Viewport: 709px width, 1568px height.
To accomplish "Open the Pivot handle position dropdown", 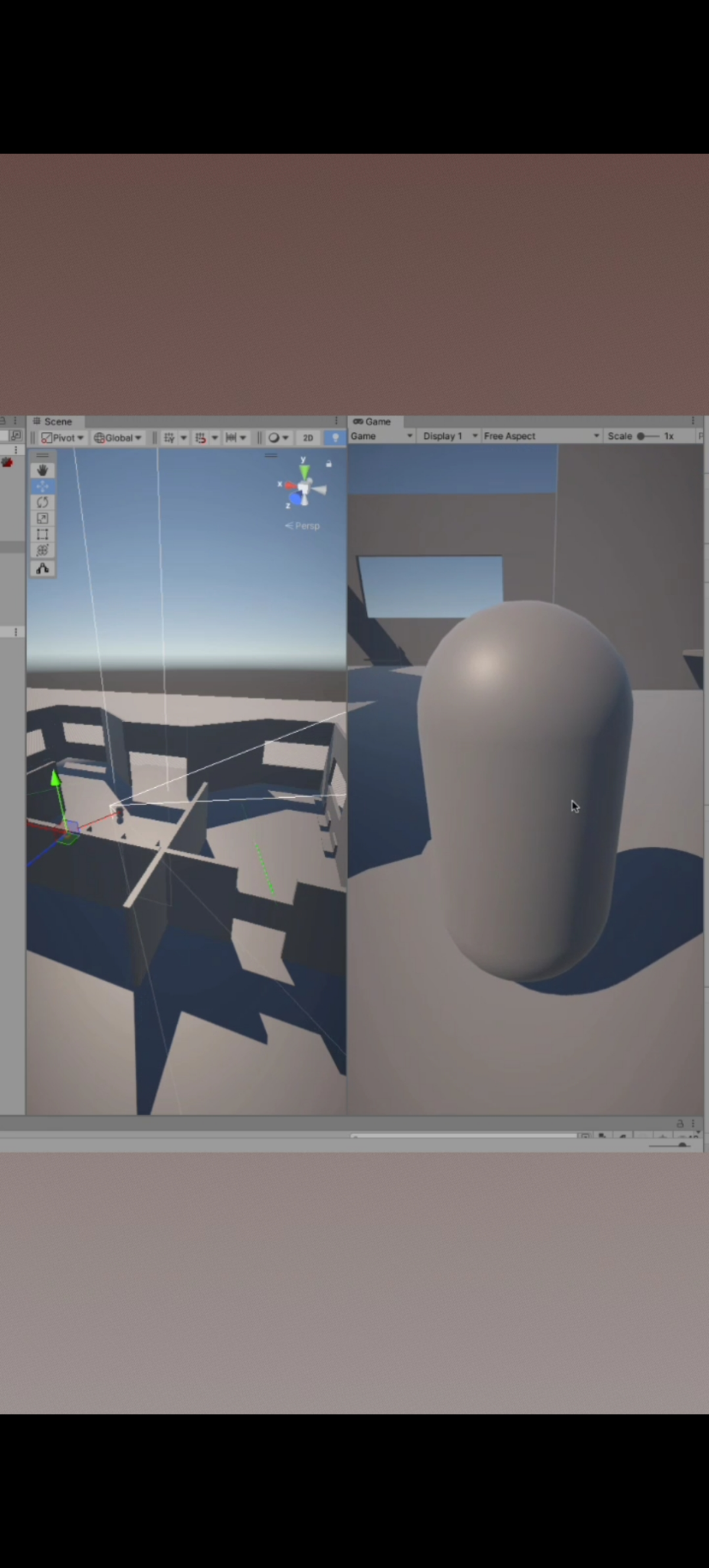I will click(x=63, y=437).
